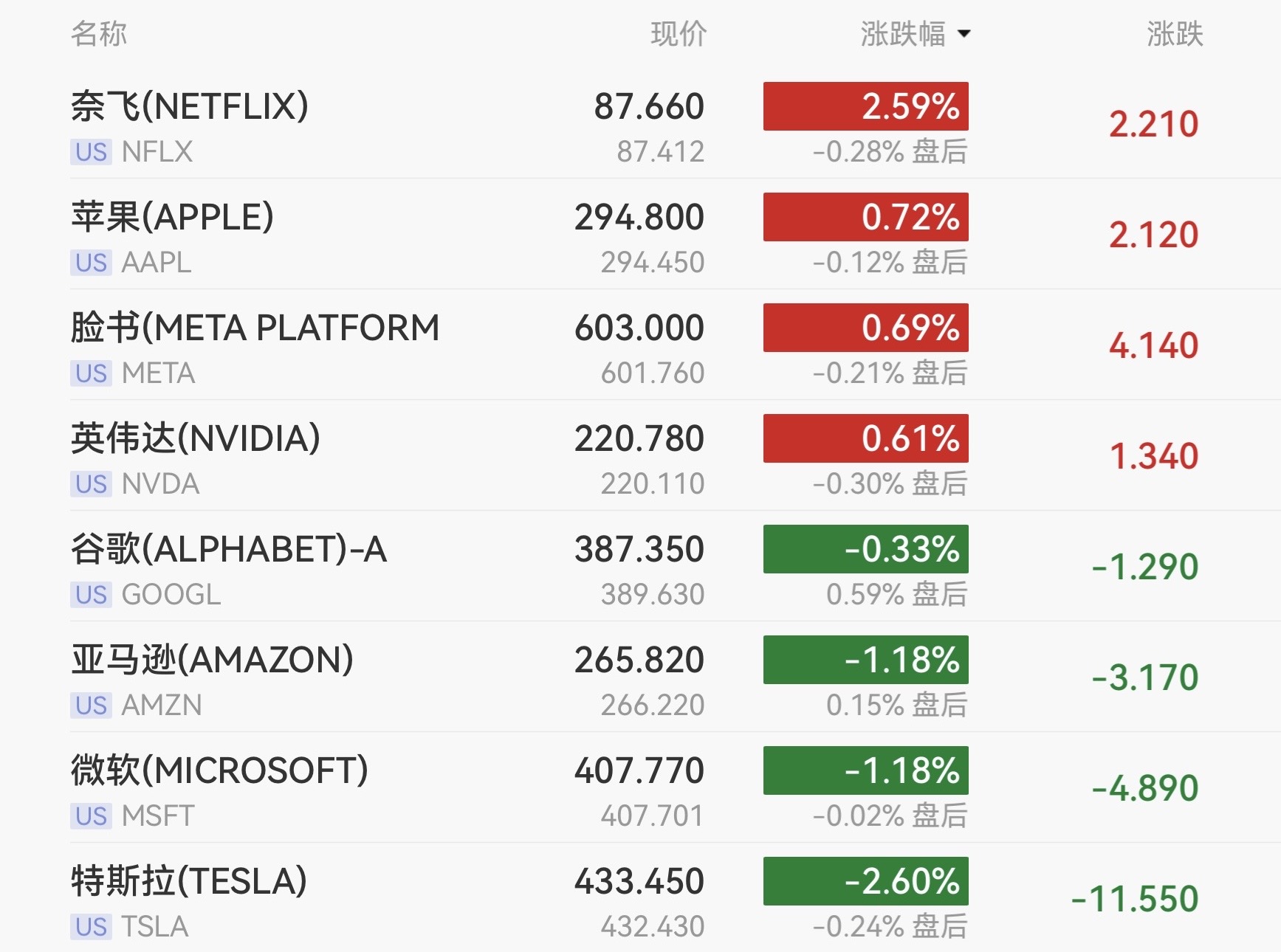Tap the green -0.33% Alphabet badge
The image size is (1281, 952).
[x=866, y=549]
